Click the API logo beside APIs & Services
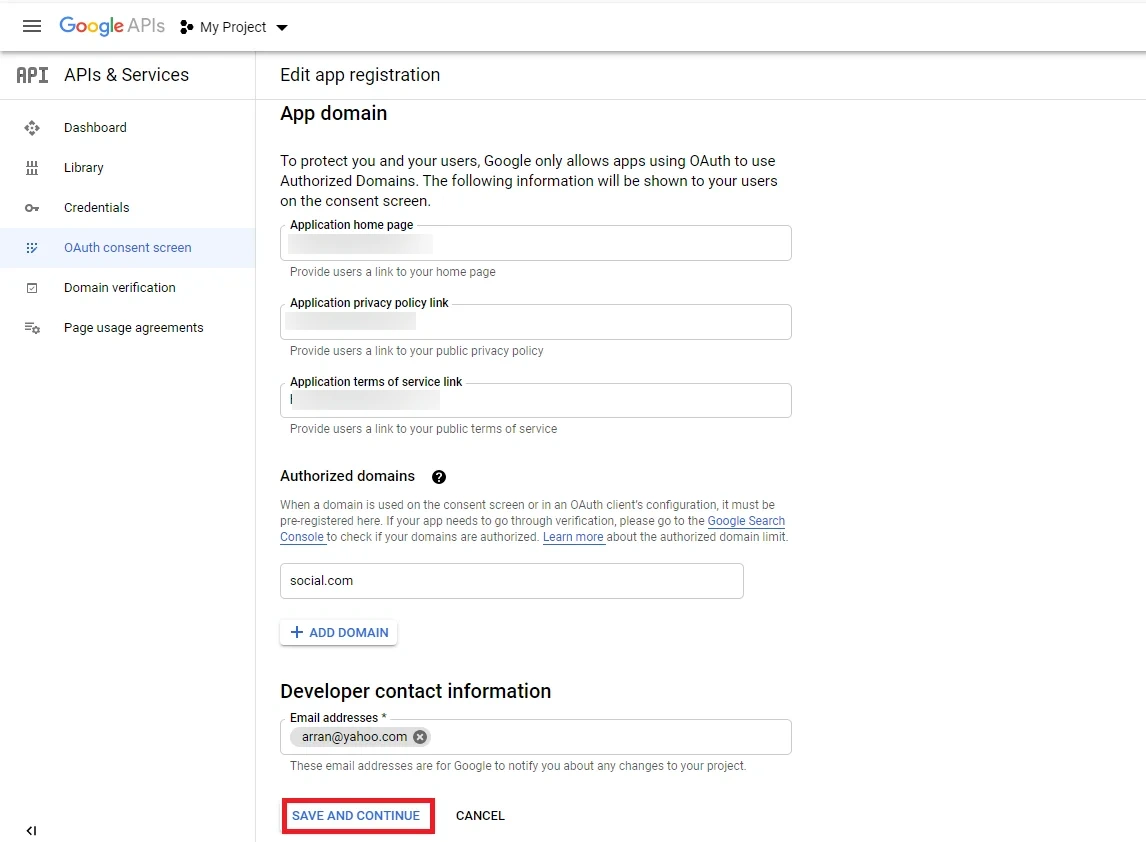Screen dimensions: 1146x842 [x=30, y=74]
